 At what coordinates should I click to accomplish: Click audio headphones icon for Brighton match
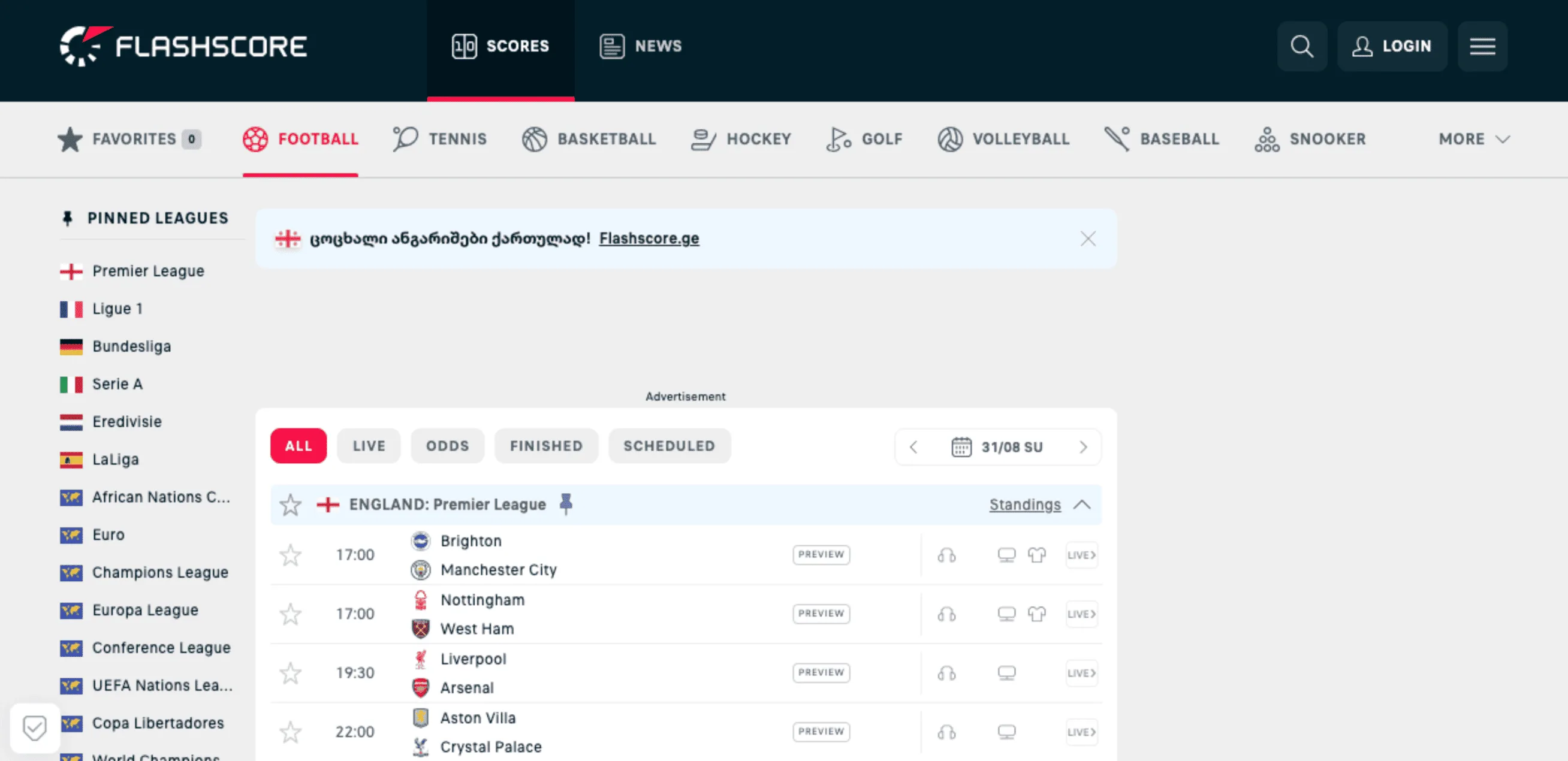pyautogui.click(x=946, y=555)
